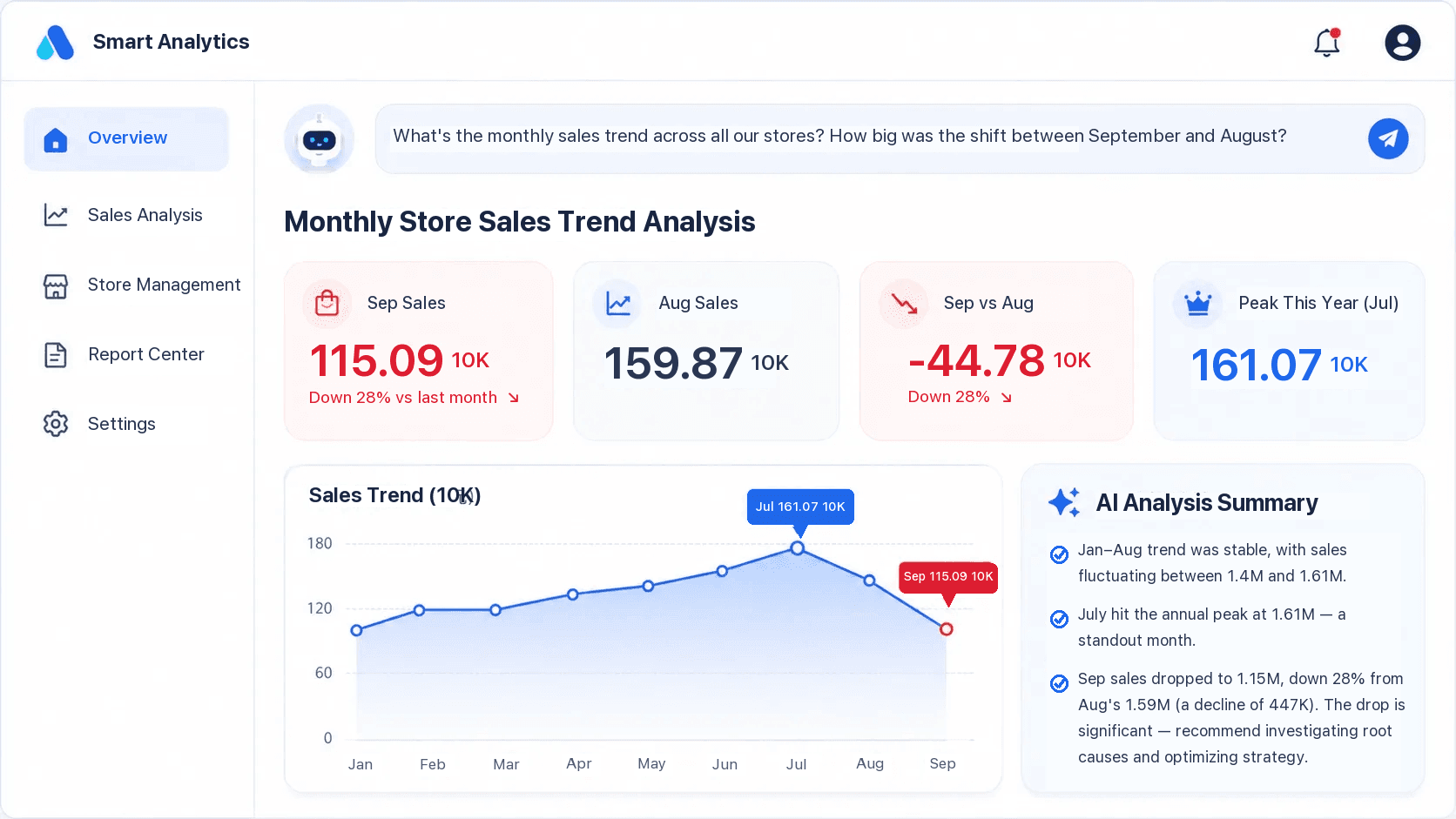Click the Aug data point on chart

click(x=869, y=580)
